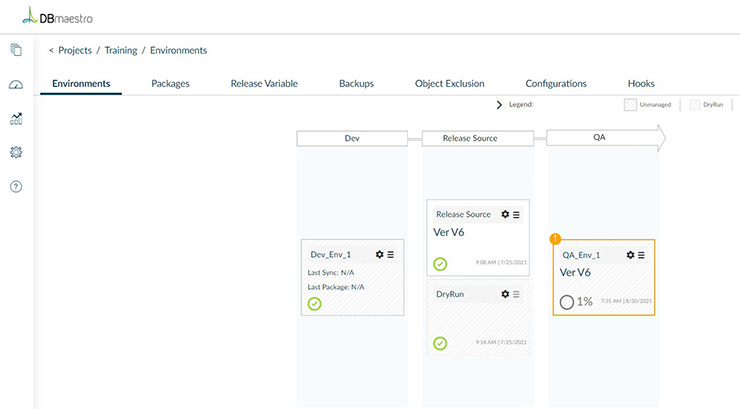Open the DryRun card hamburger menu

point(516,294)
